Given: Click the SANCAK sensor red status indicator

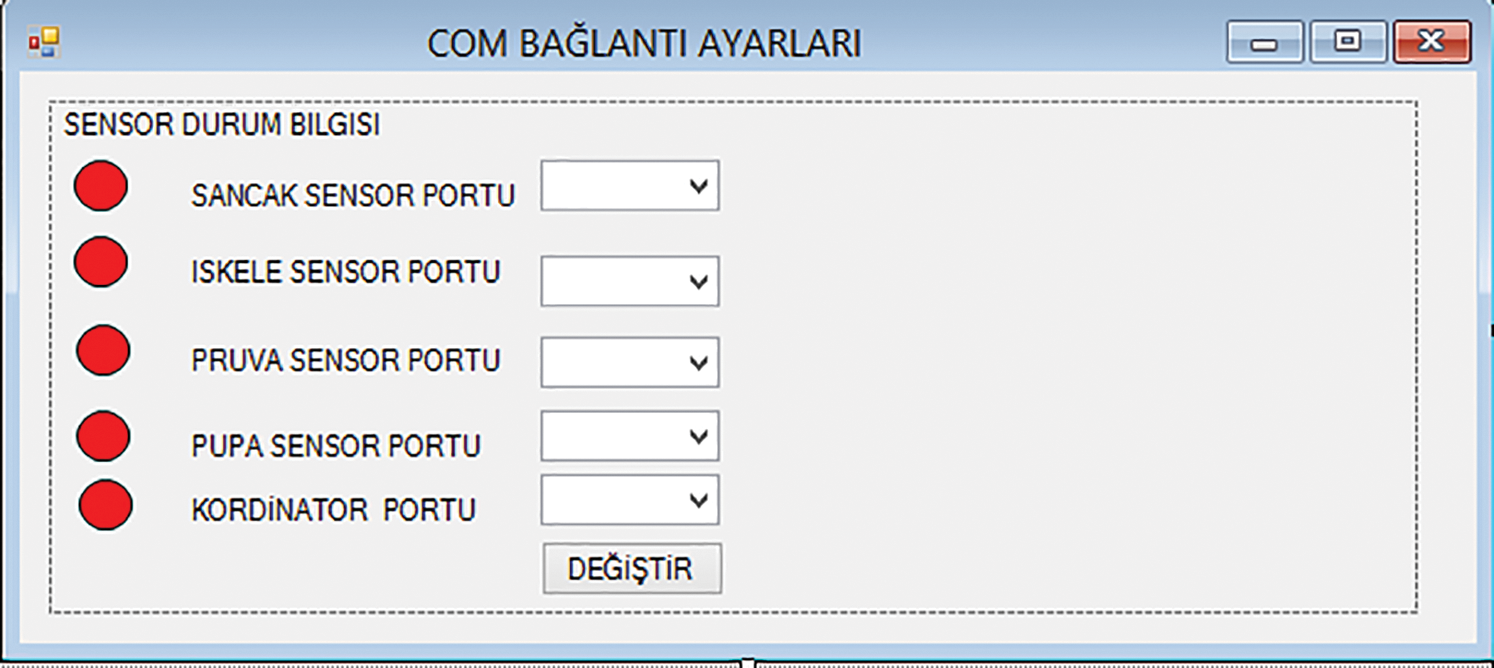Looking at the screenshot, I should 100,185.
